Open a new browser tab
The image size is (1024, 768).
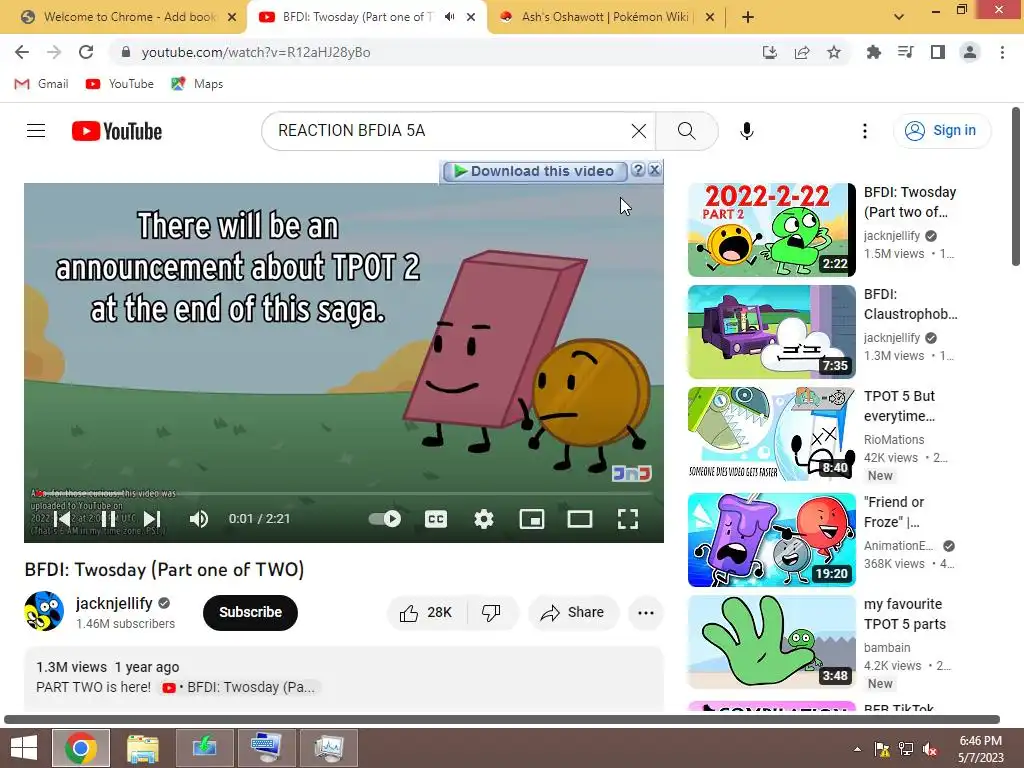click(748, 17)
